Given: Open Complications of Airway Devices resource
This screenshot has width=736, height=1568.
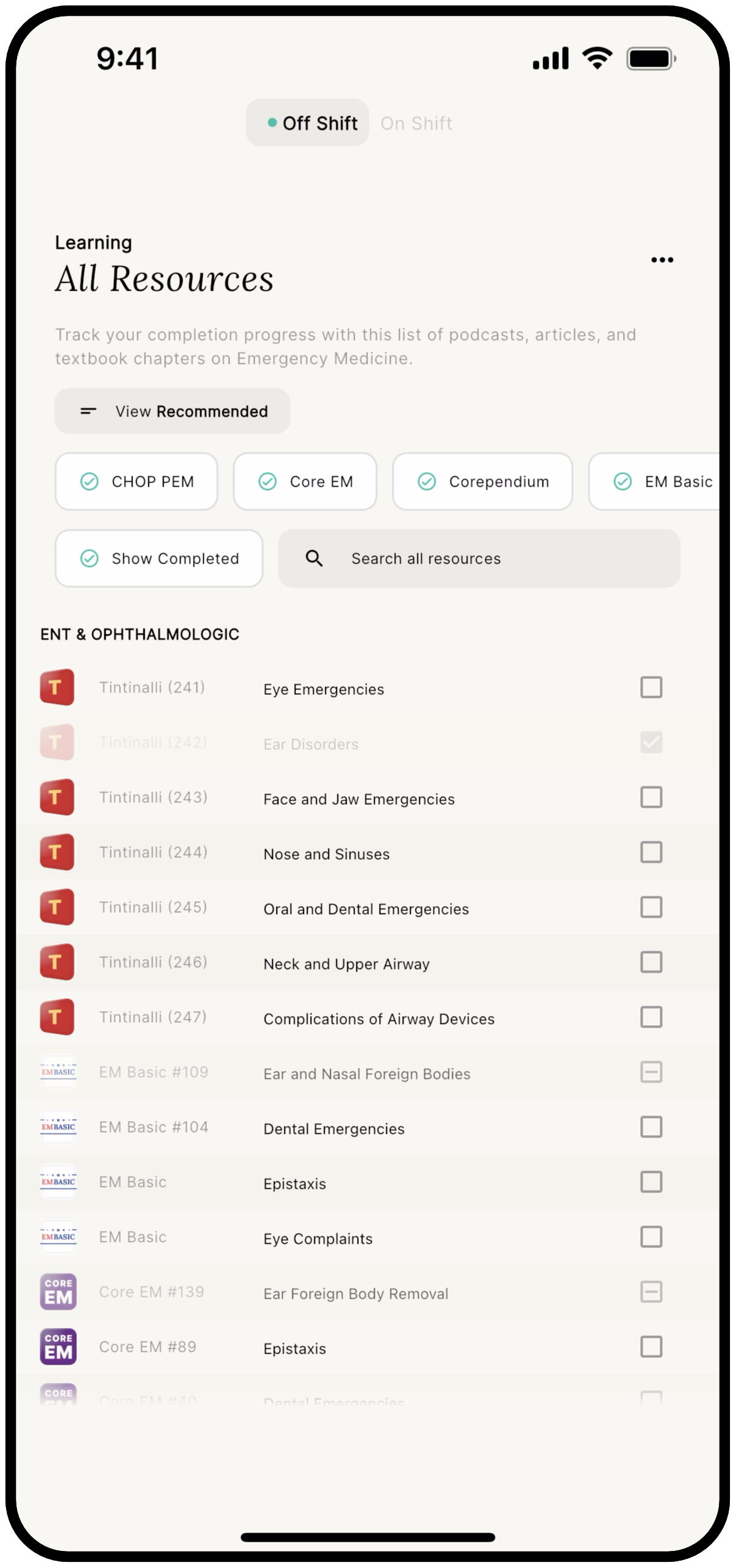Looking at the screenshot, I should 378,1019.
